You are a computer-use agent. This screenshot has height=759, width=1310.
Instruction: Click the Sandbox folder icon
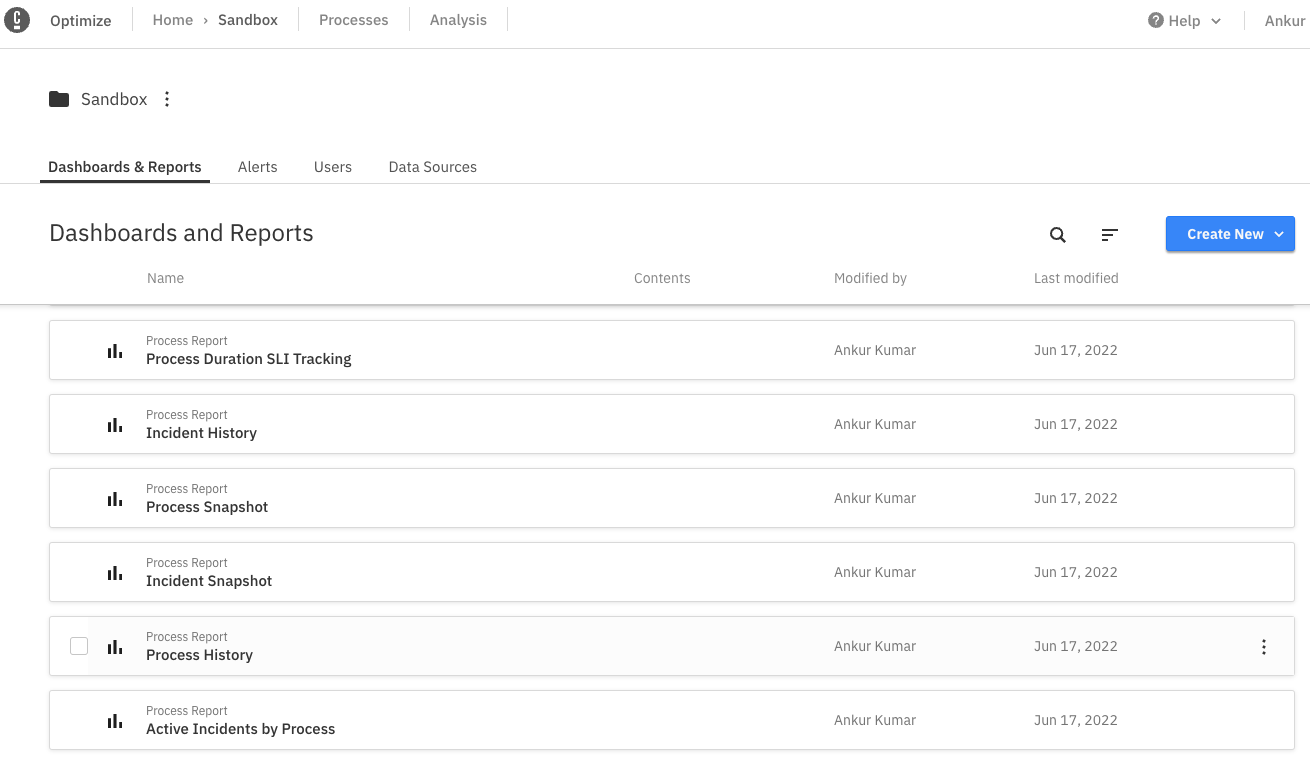59,99
